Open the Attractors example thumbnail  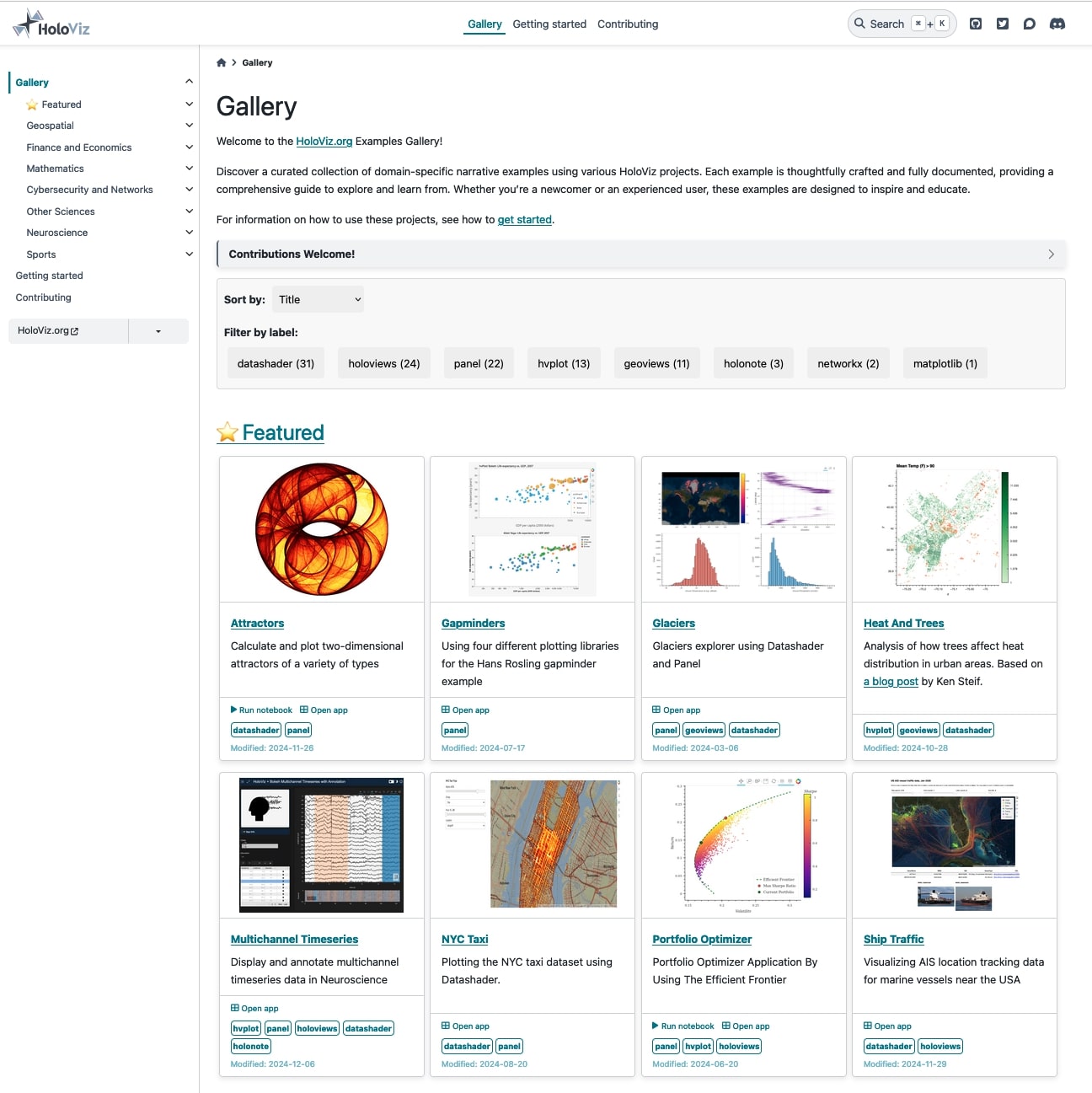(321, 528)
